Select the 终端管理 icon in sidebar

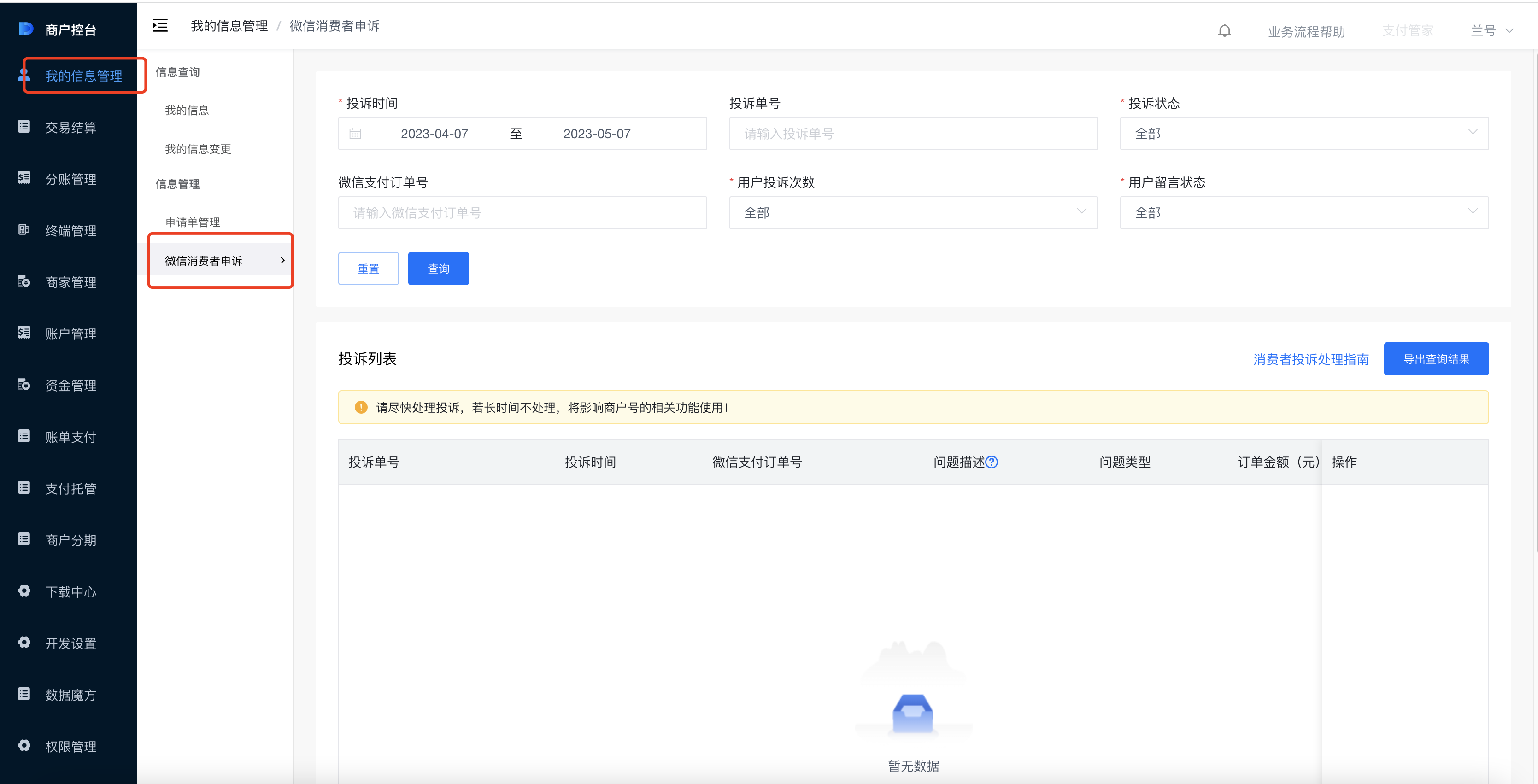click(x=24, y=230)
